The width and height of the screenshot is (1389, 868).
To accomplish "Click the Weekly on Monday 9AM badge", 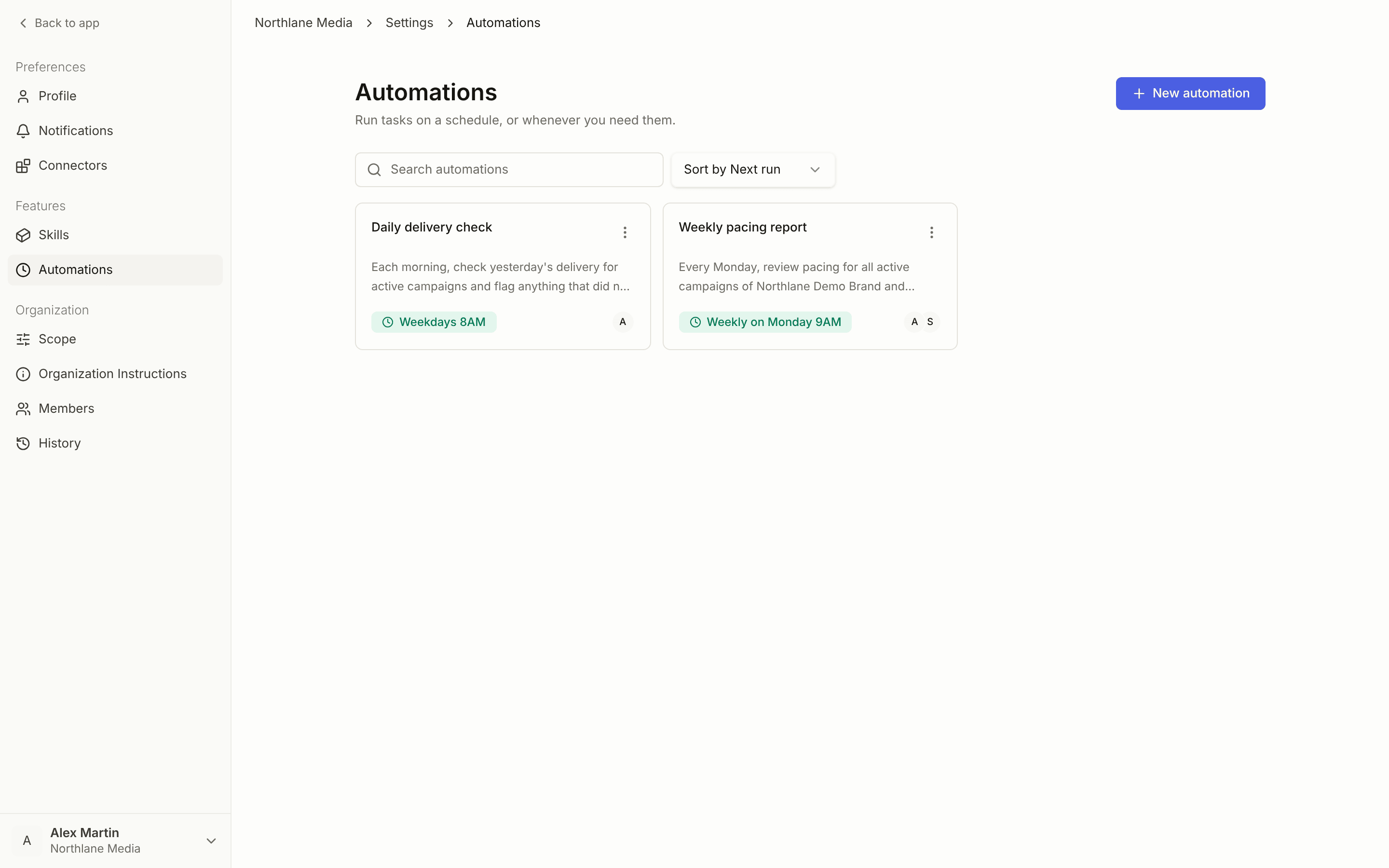I will click(765, 322).
